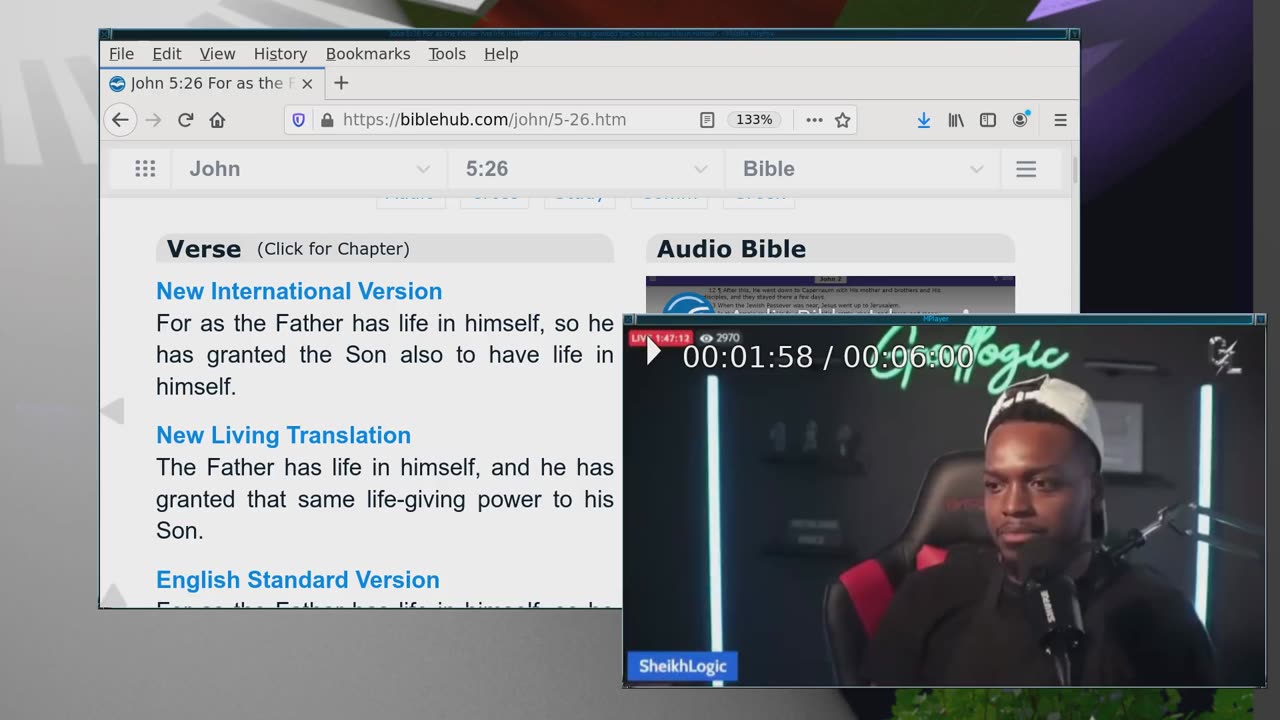Open the Firefox account avatar icon
The image size is (1280, 720).
click(x=1020, y=120)
